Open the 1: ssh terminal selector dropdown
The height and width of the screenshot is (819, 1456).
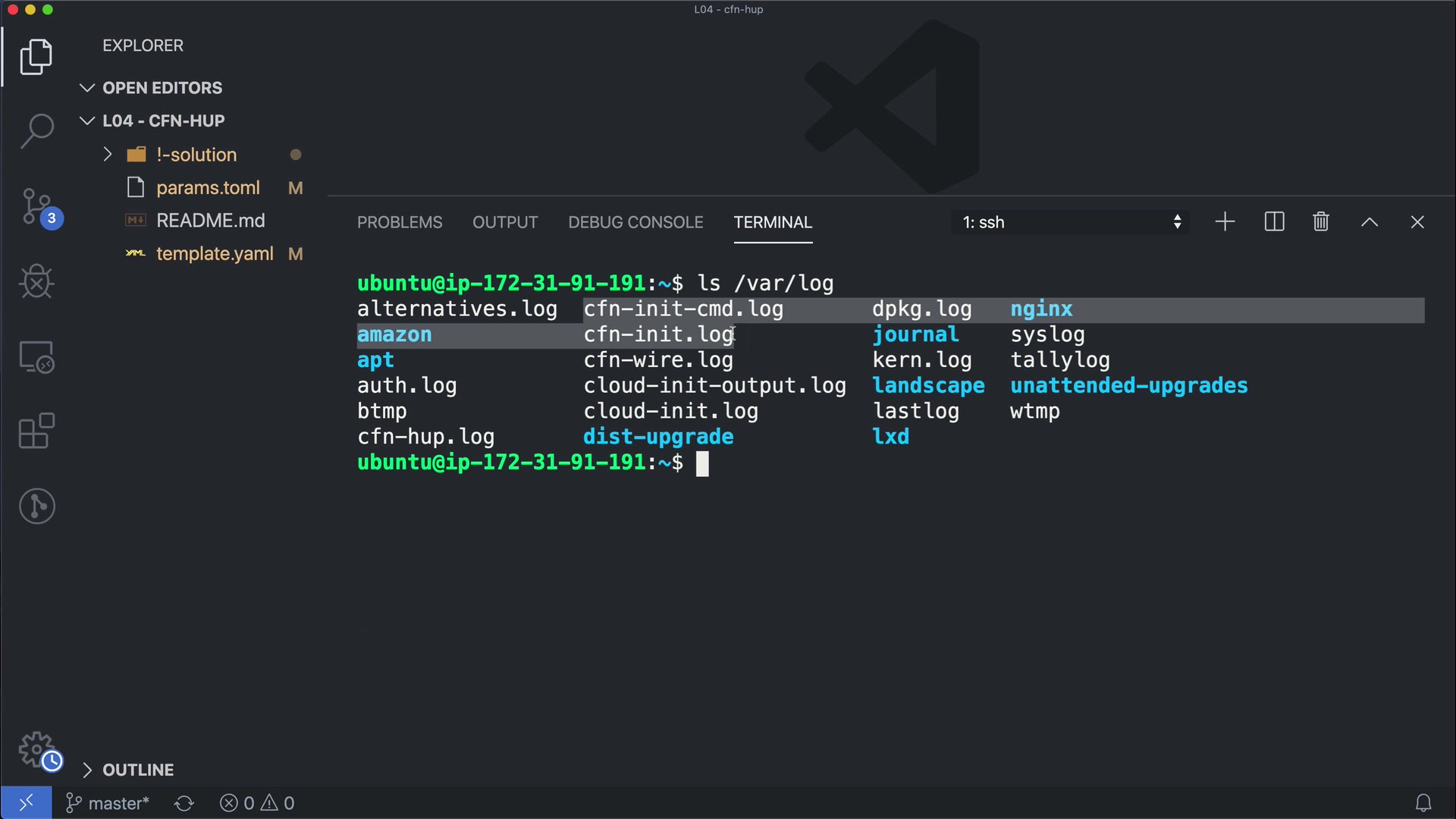pyautogui.click(x=1070, y=222)
